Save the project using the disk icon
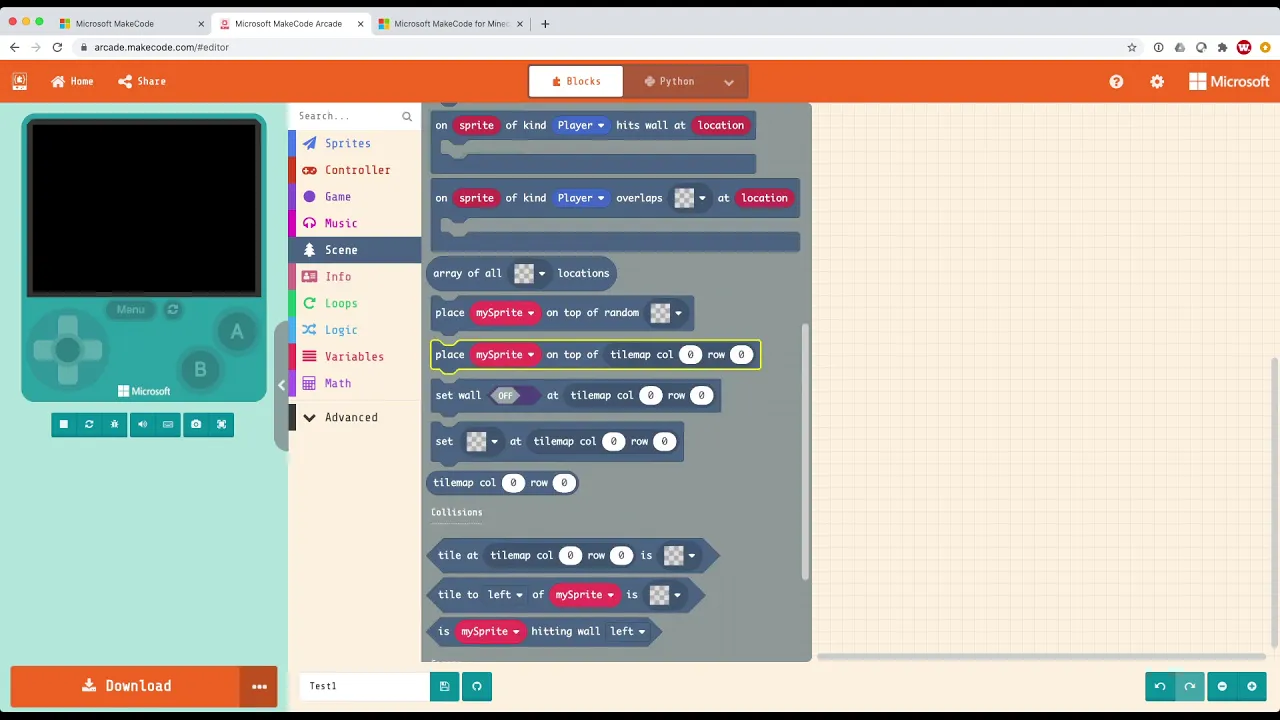The width and height of the screenshot is (1280, 720). pyautogui.click(x=444, y=686)
